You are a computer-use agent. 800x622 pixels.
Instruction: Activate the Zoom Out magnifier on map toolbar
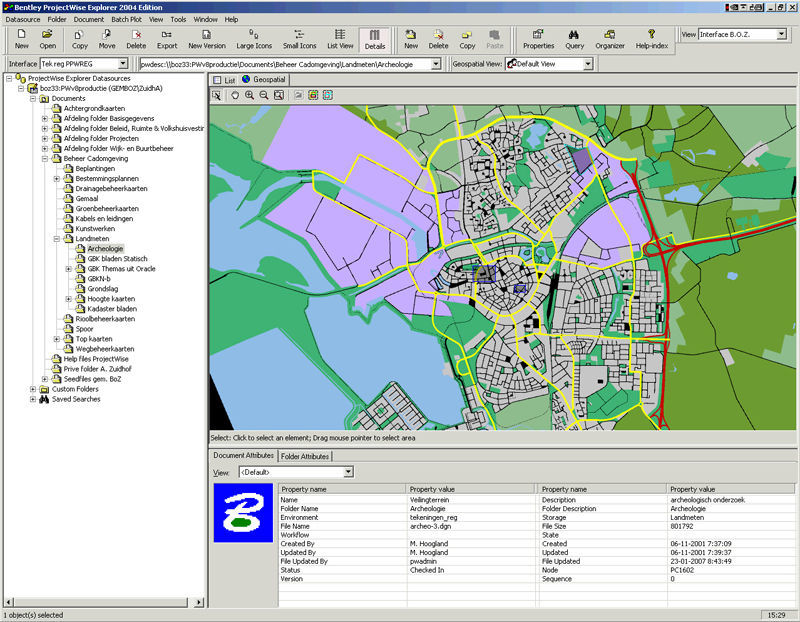[263, 95]
